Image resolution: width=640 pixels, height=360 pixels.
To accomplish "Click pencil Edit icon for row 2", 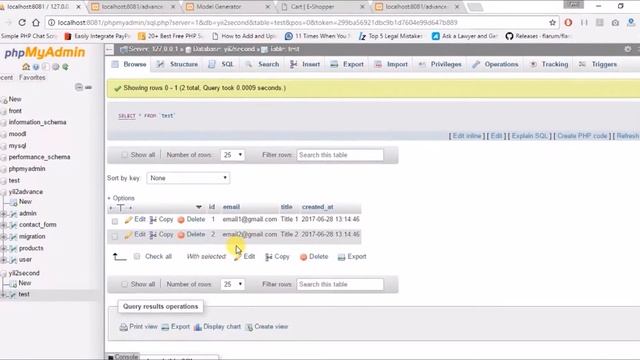I will coord(128,235).
